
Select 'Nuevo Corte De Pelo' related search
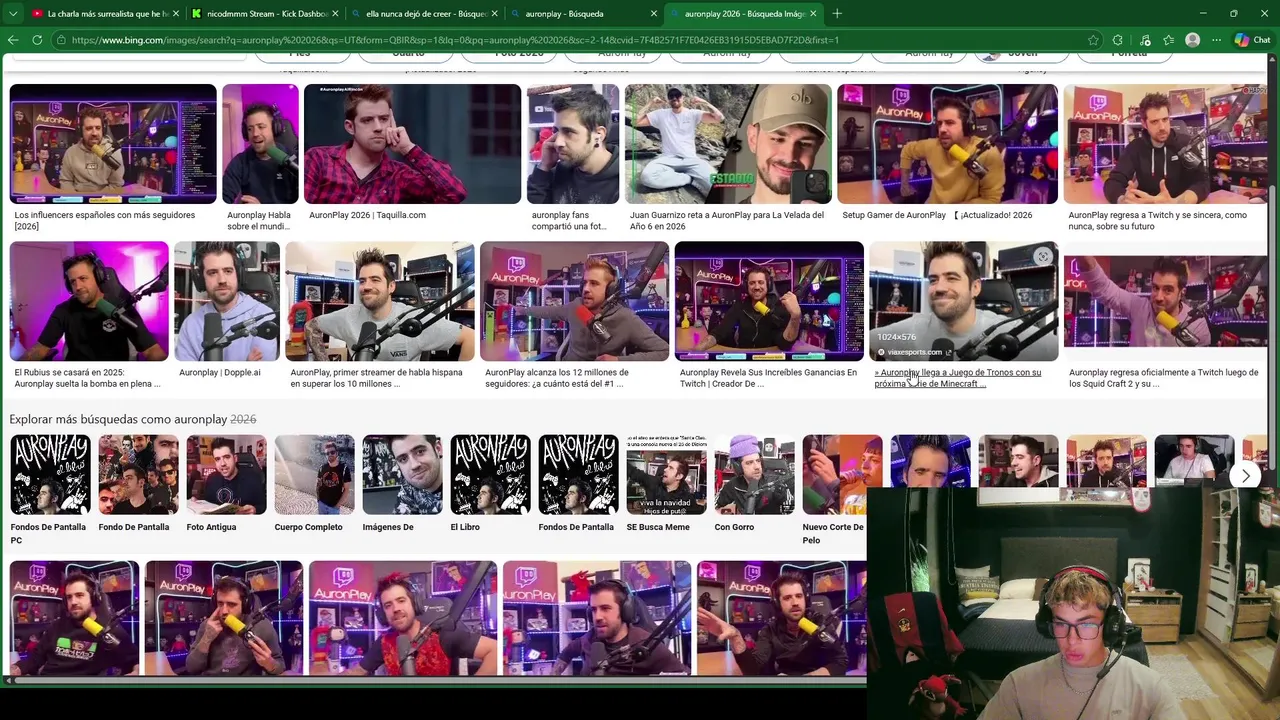pos(842,490)
